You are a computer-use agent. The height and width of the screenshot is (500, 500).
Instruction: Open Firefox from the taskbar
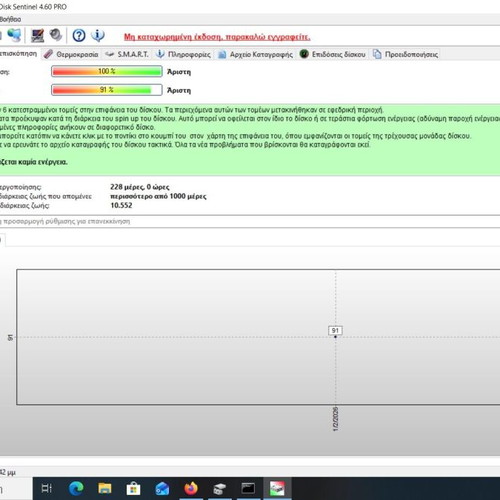[191, 489]
